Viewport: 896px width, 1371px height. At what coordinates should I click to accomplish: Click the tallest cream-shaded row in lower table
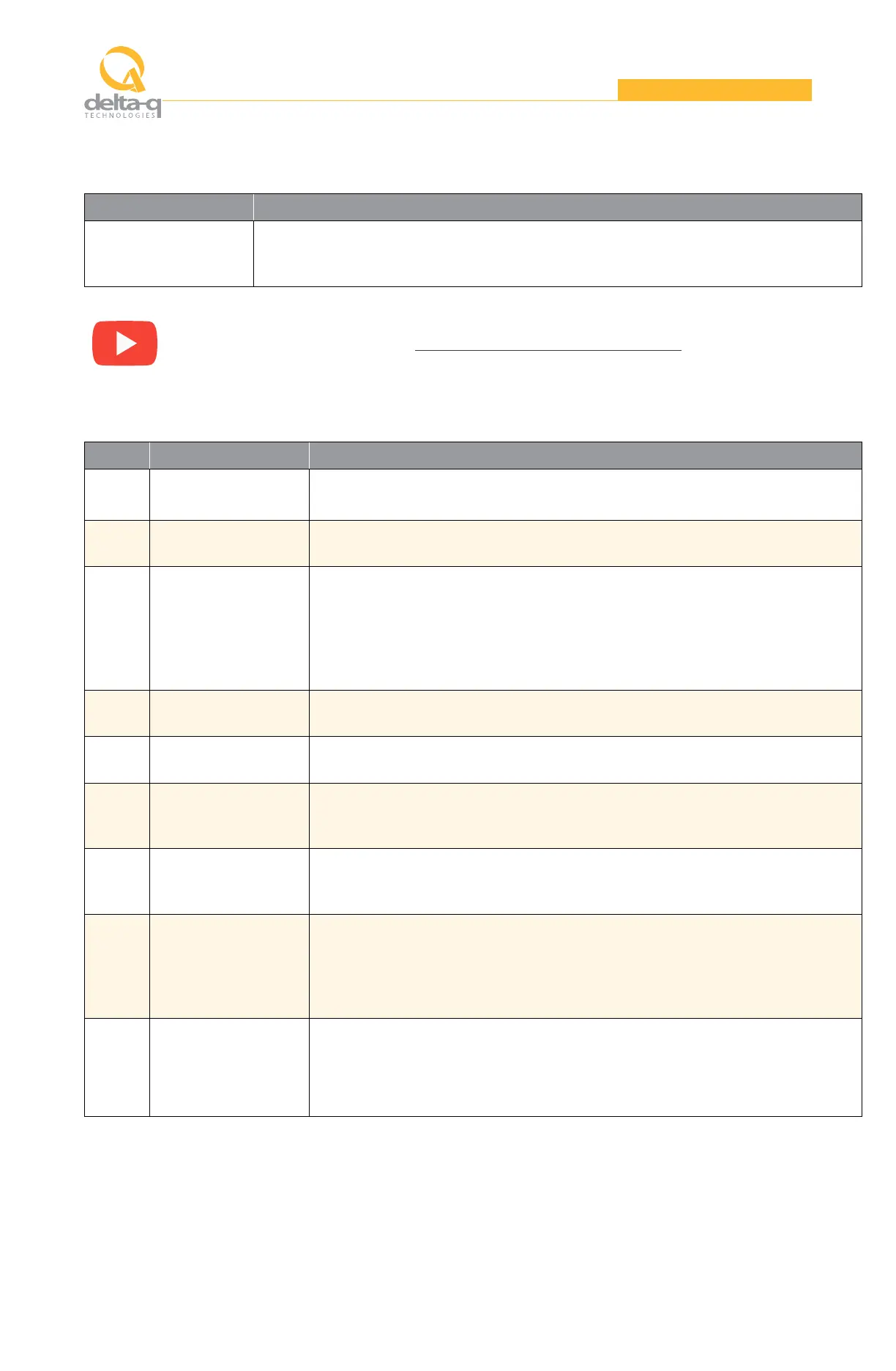tap(473, 966)
